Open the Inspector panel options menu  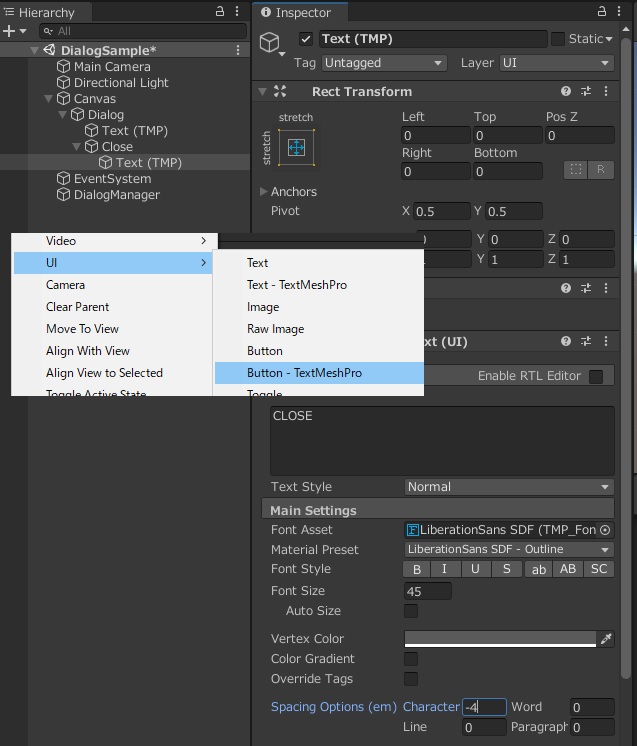click(619, 11)
